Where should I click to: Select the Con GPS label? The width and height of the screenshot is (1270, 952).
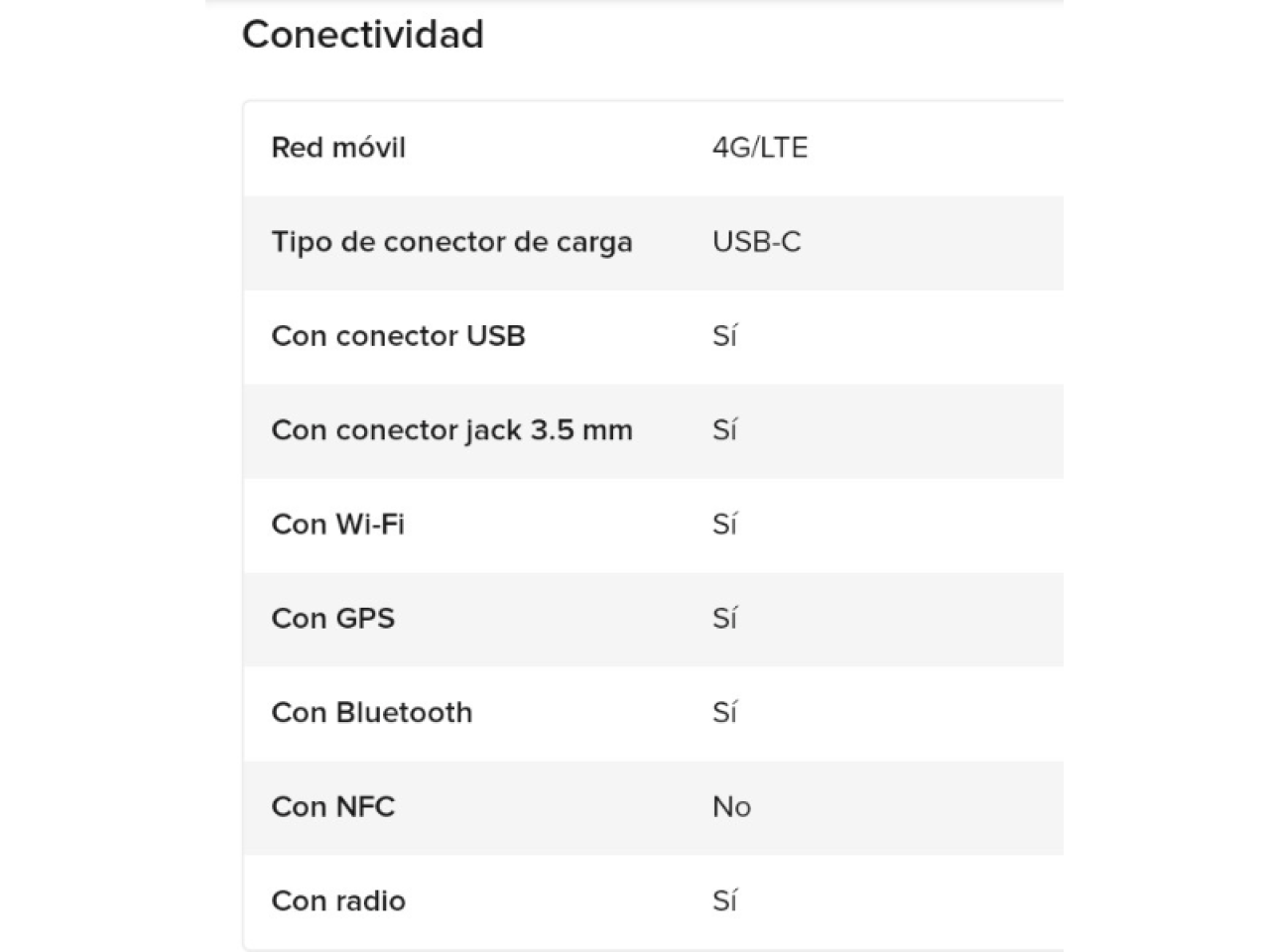pos(332,619)
